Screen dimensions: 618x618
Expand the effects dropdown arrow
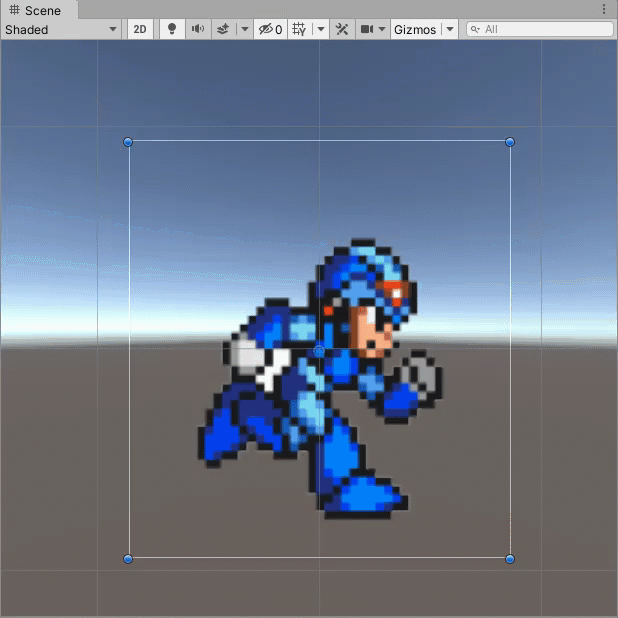[x=245, y=30]
